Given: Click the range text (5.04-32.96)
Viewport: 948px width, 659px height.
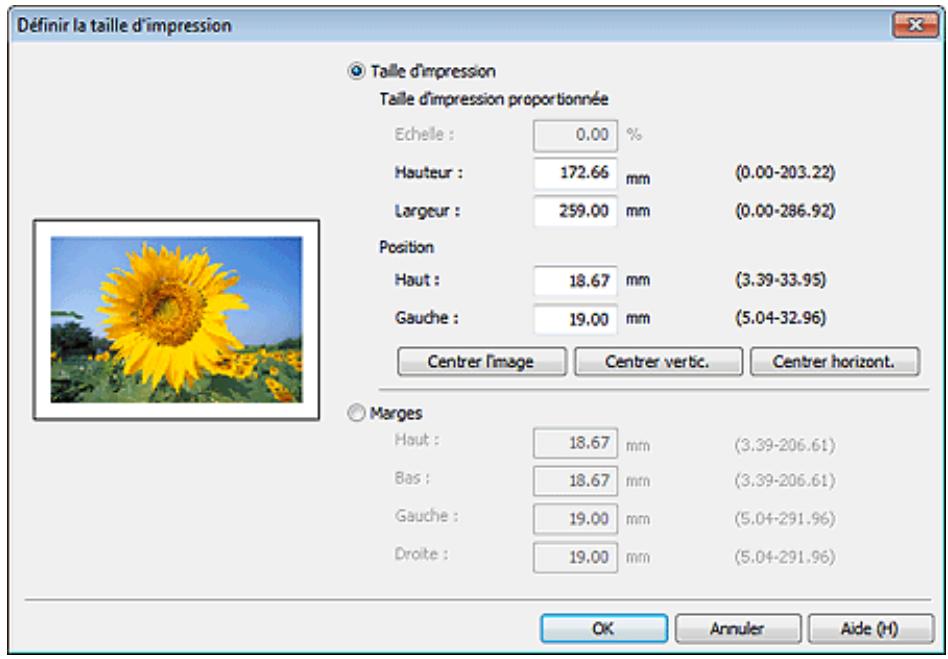Looking at the screenshot, I should [x=780, y=318].
